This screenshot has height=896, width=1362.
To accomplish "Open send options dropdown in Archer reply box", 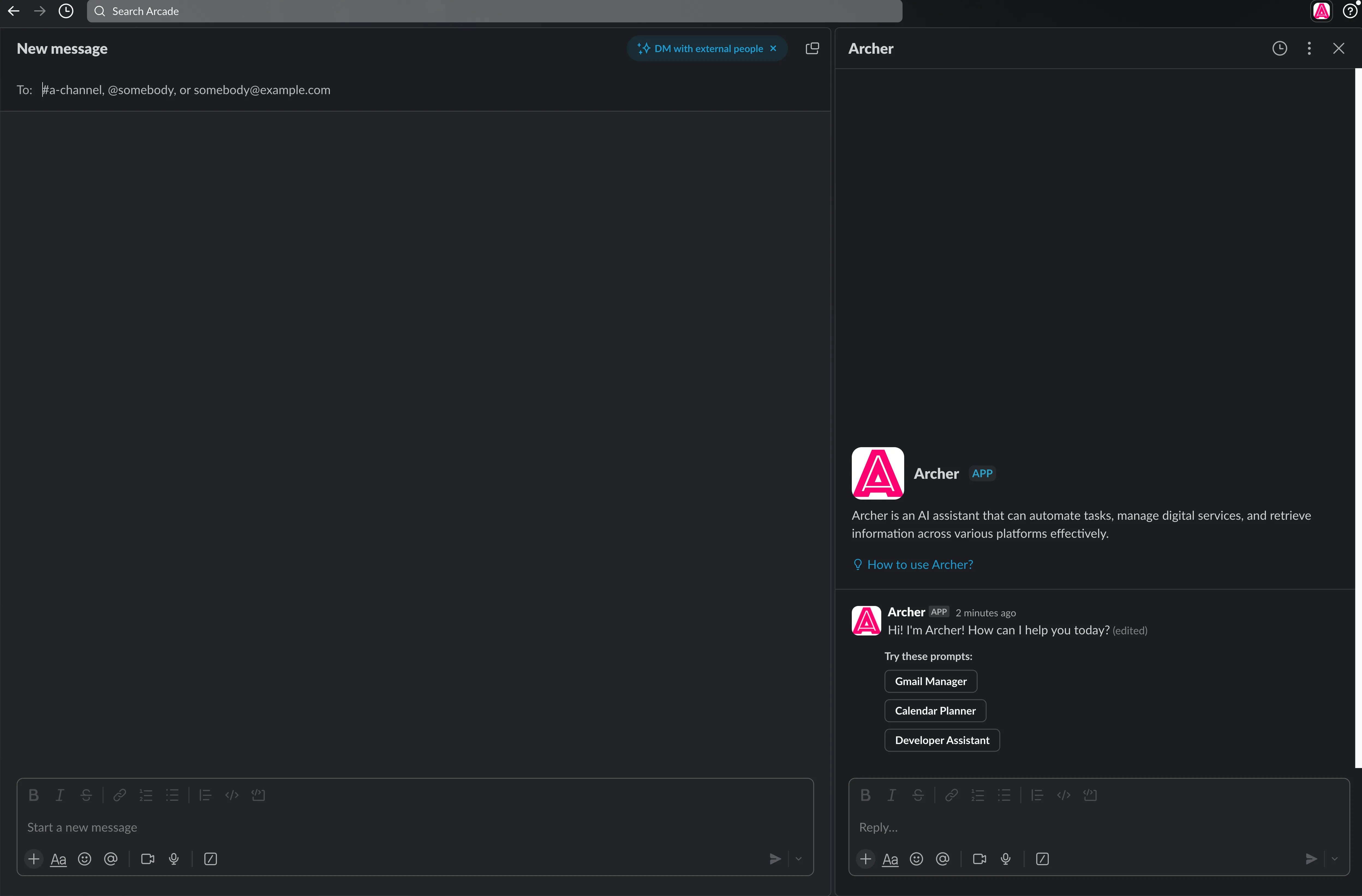I will (x=1334, y=859).
